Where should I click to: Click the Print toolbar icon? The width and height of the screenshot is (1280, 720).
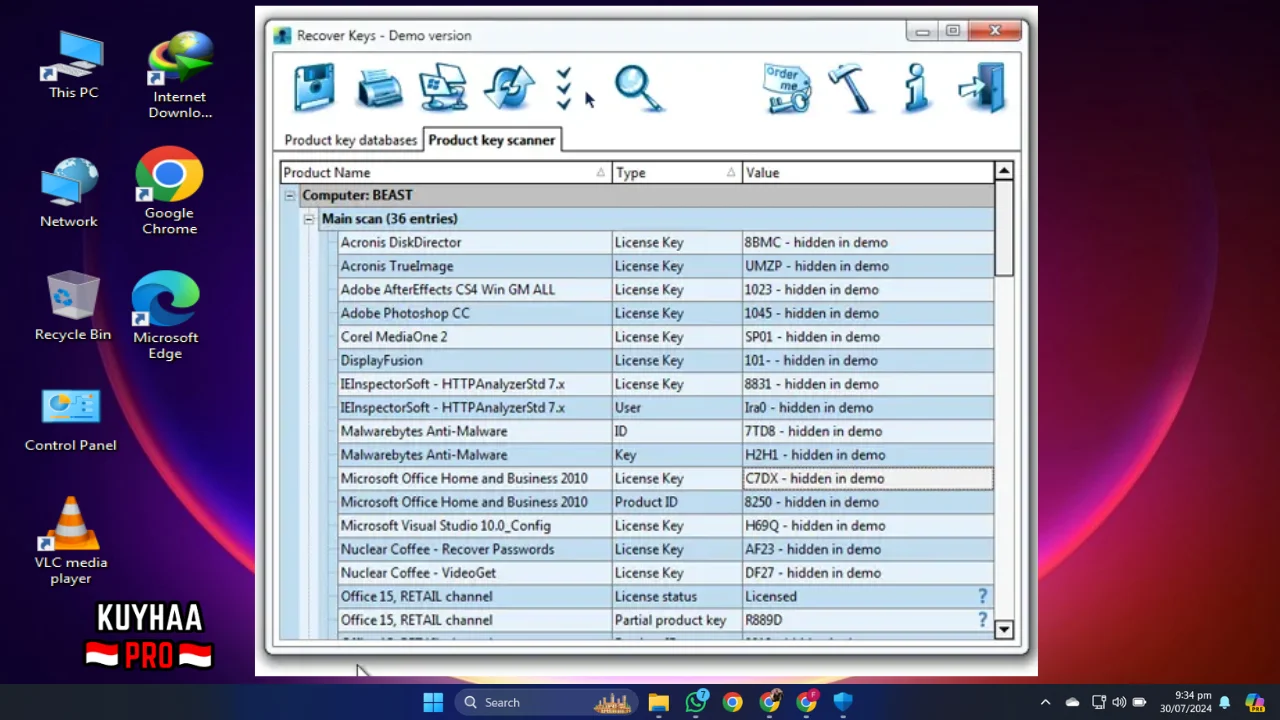(380, 89)
